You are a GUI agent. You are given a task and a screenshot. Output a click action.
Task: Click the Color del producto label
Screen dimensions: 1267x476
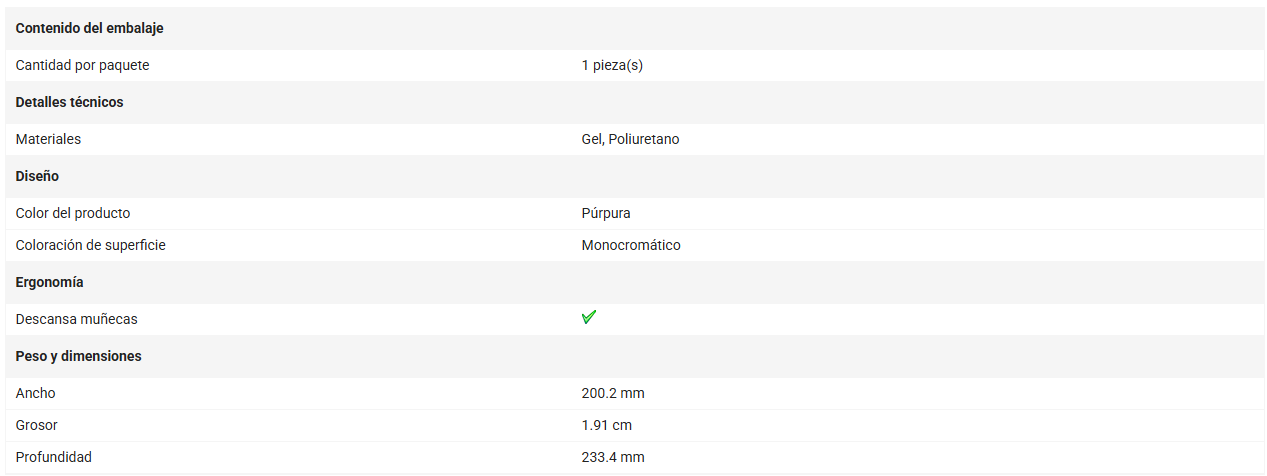point(73,213)
